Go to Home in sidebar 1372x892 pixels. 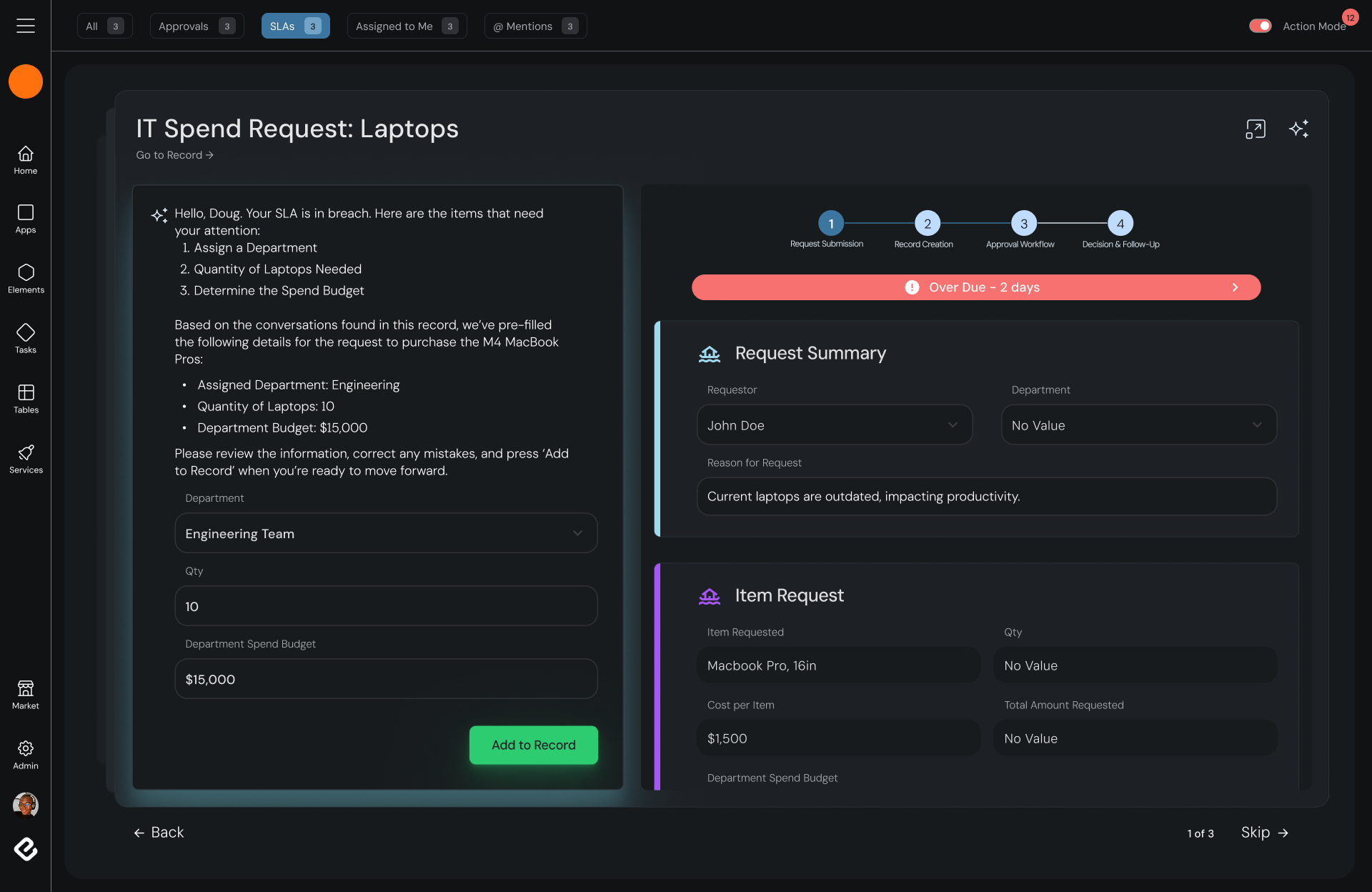[26, 159]
